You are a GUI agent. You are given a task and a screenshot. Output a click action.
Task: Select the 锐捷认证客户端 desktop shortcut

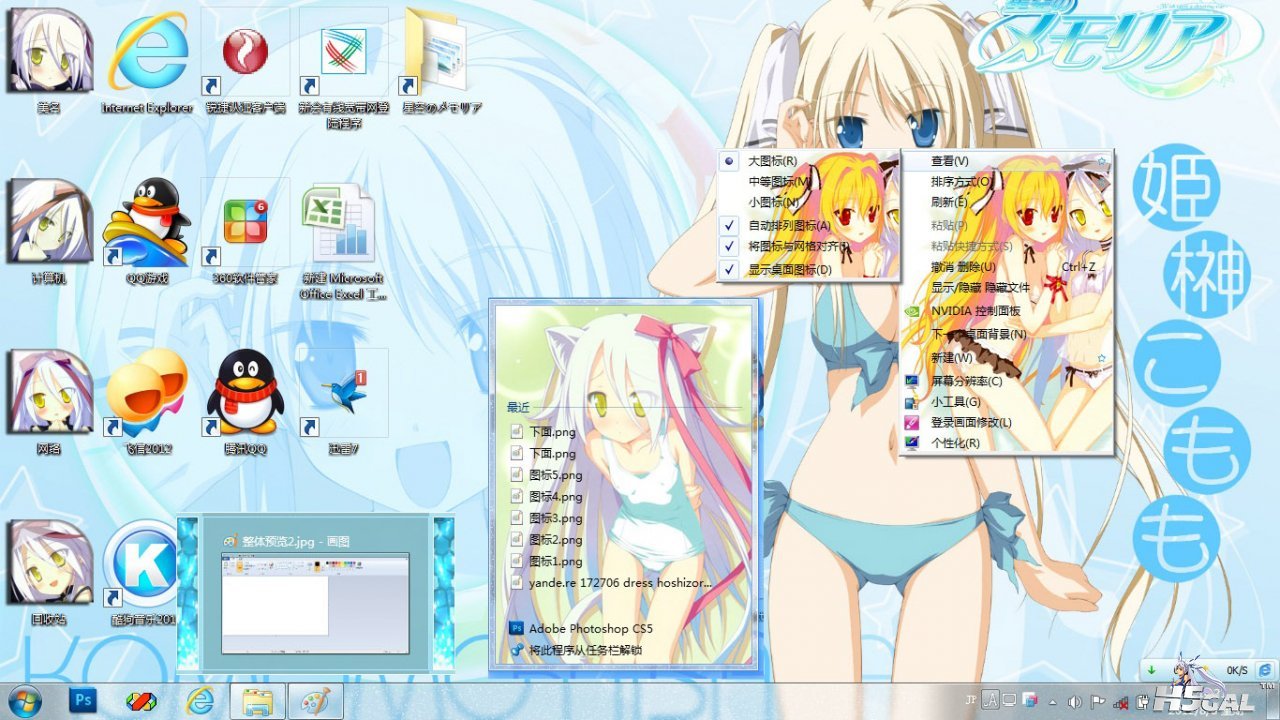click(x=245, y=60)
